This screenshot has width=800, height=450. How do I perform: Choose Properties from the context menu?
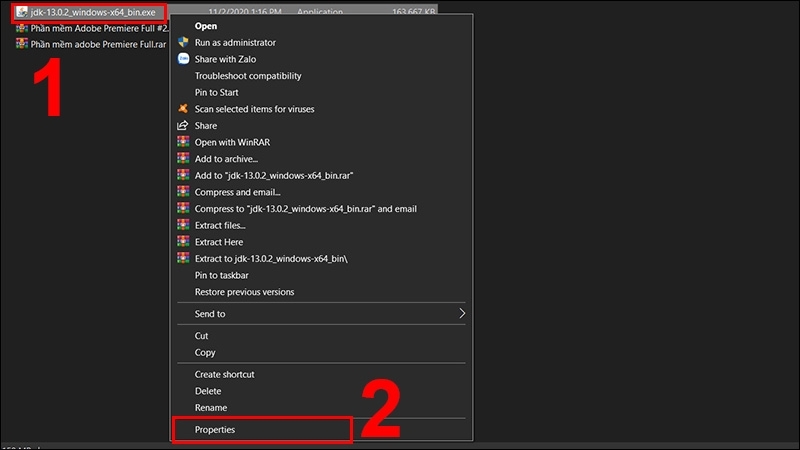215,430
